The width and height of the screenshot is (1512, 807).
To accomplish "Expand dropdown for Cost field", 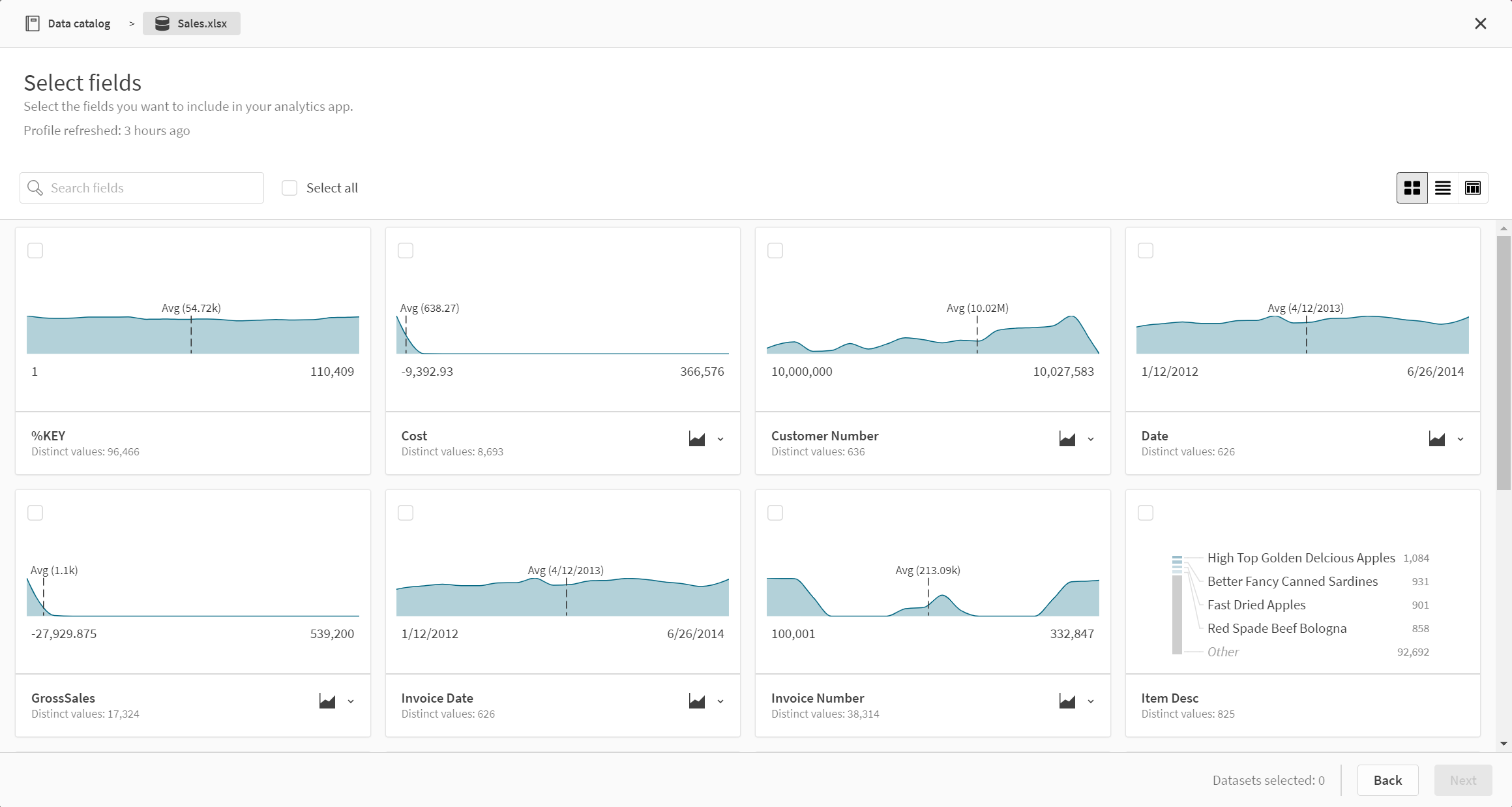I will click(721, 438).
